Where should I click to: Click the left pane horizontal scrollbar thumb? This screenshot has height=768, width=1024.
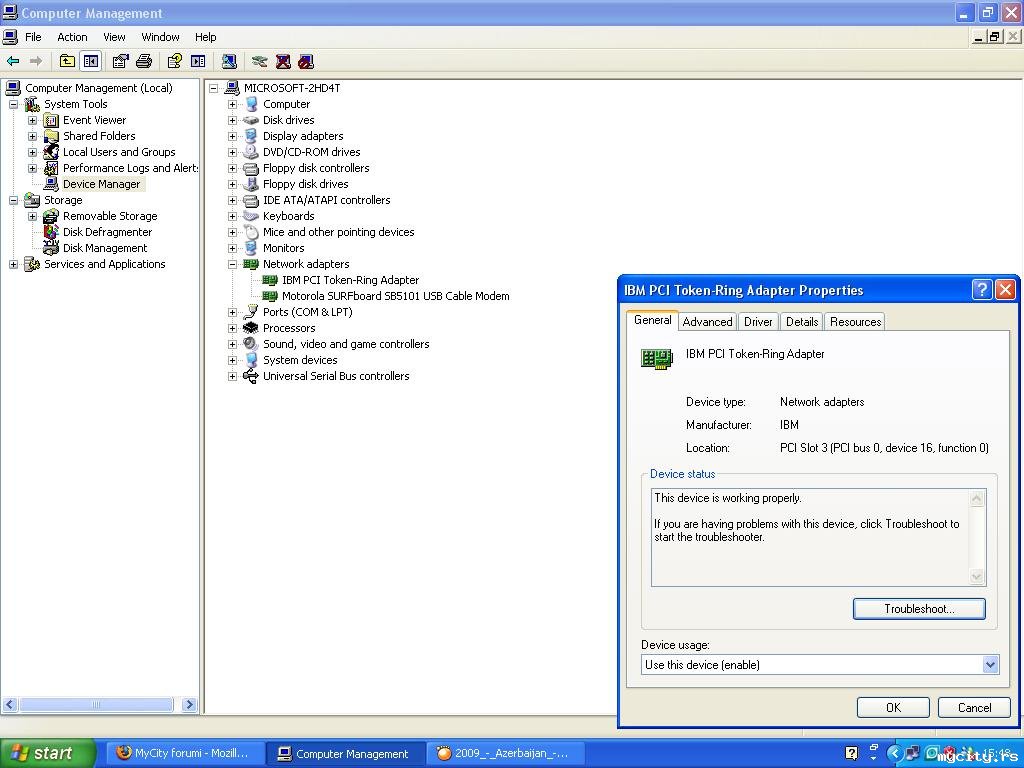coord(96,705)
